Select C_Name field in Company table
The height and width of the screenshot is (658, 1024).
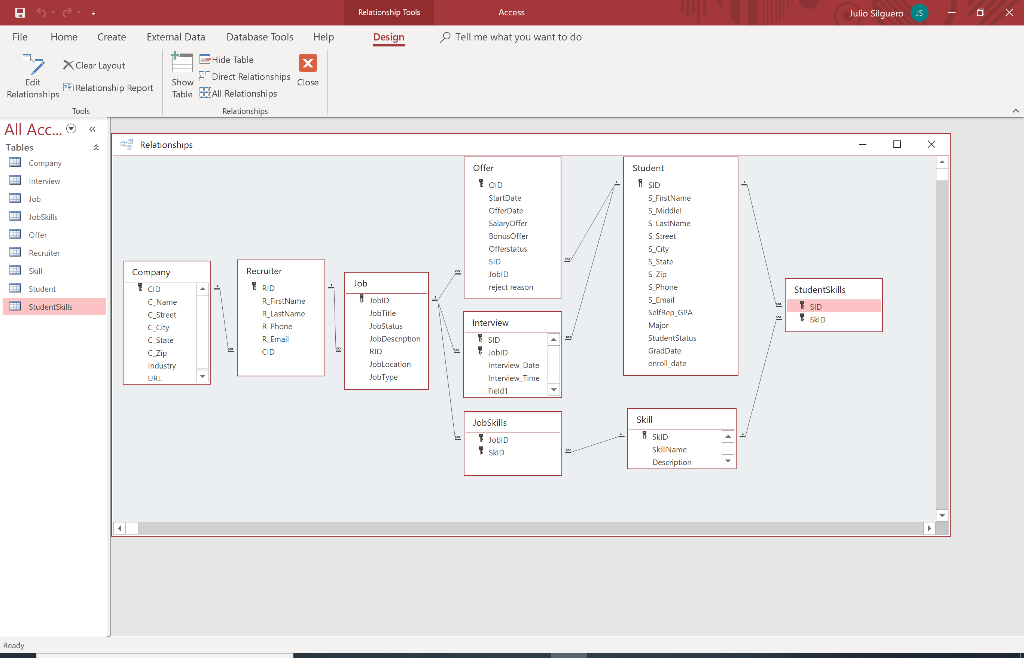[x=161, y=302]
